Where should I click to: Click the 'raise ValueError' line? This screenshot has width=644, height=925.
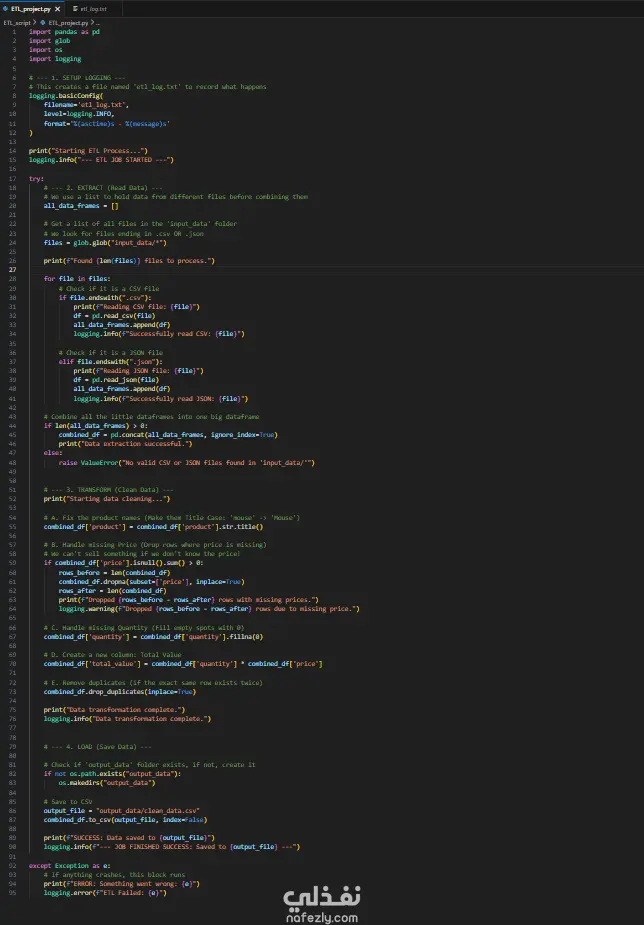point(186,462)
